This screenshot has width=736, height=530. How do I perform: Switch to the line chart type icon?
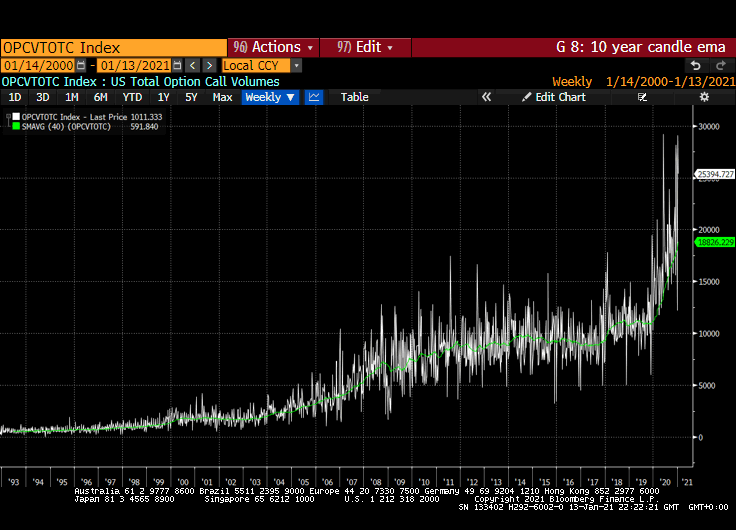coord(314,97)
